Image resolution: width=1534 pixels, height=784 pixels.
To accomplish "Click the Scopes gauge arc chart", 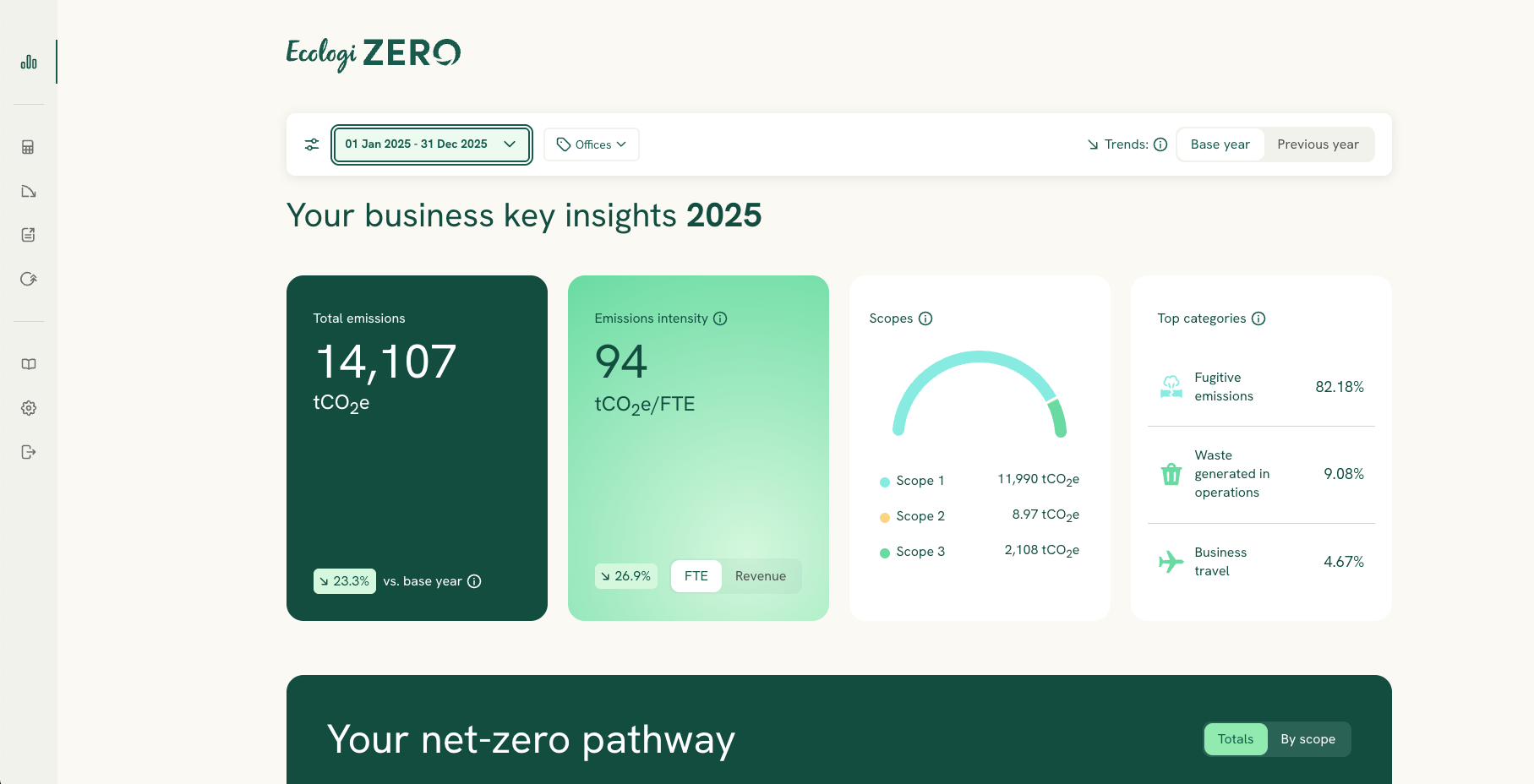I will tap(980, 394).
